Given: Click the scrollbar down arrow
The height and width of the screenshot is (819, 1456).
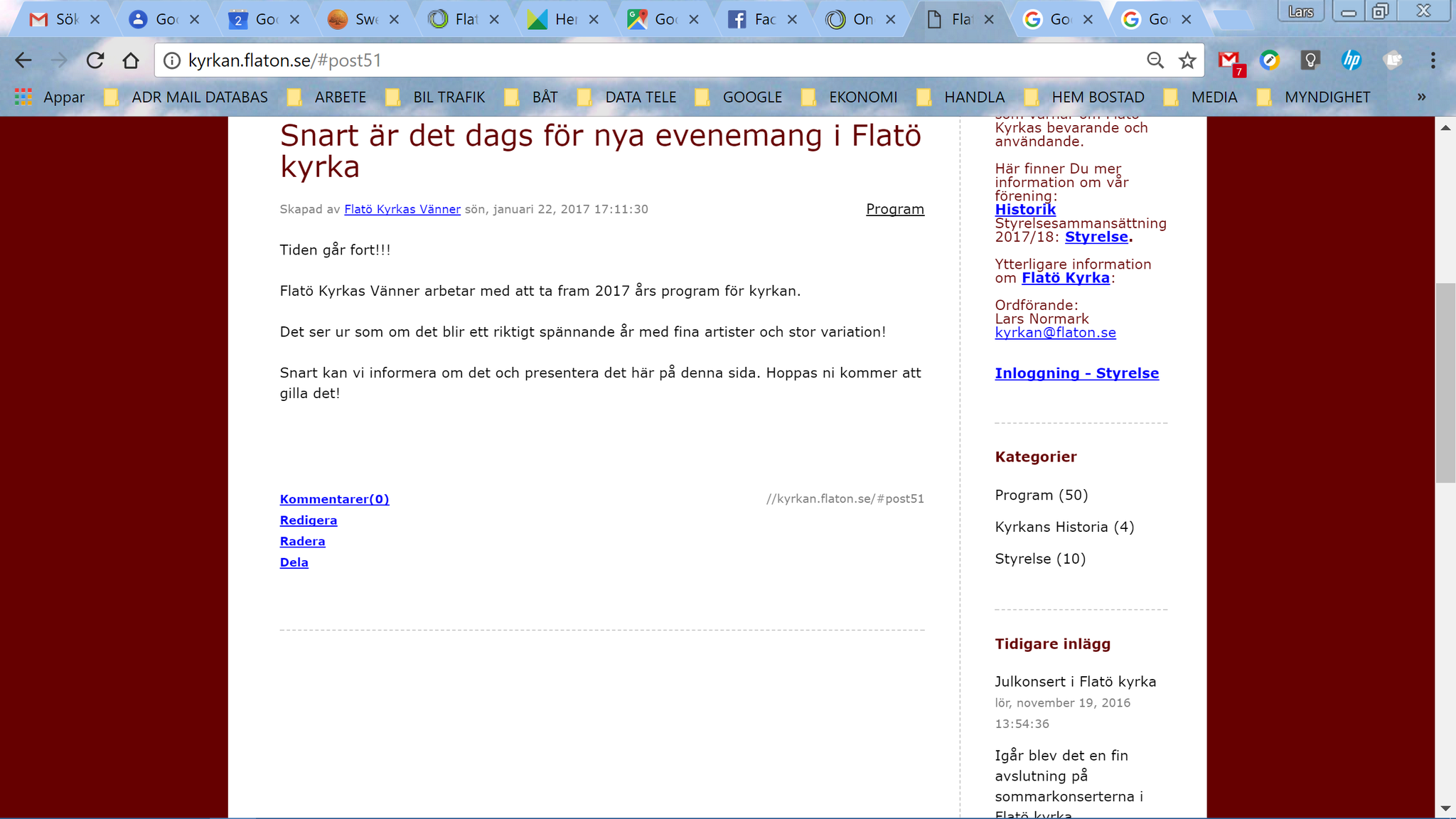Looking at the screenshot, I should pos(1445,808).
